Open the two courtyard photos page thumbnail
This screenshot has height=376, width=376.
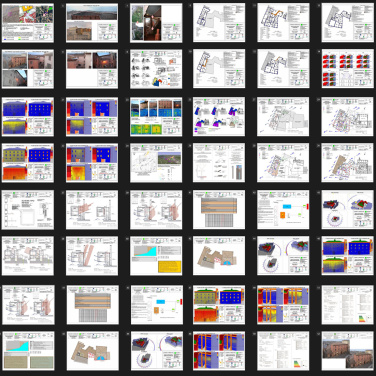click(x=92, y=69)
